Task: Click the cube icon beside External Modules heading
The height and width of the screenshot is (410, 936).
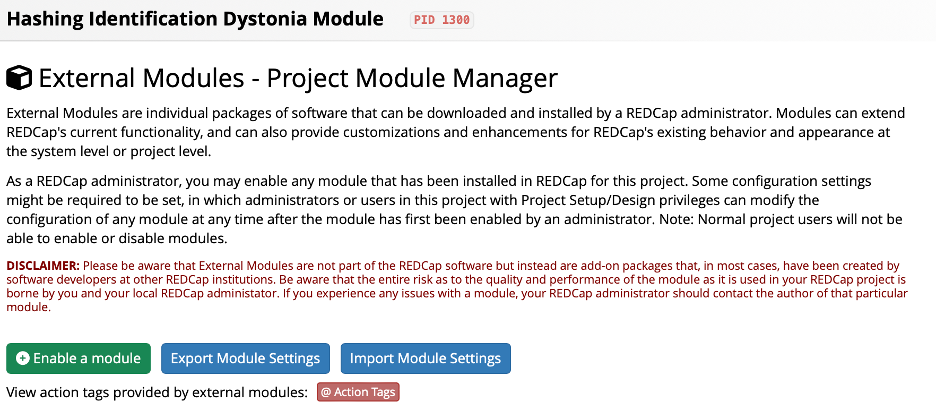Action: click(19, 78)
